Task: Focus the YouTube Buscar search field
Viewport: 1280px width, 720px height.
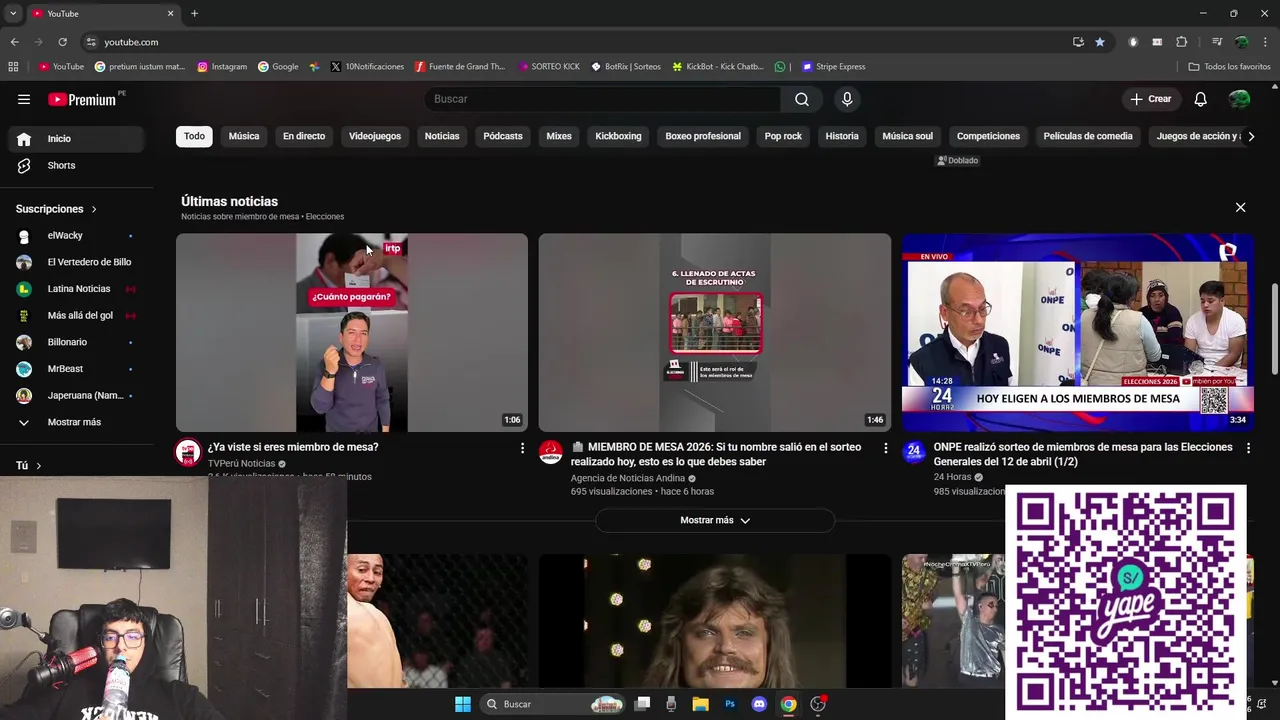Action: [603, 99]
